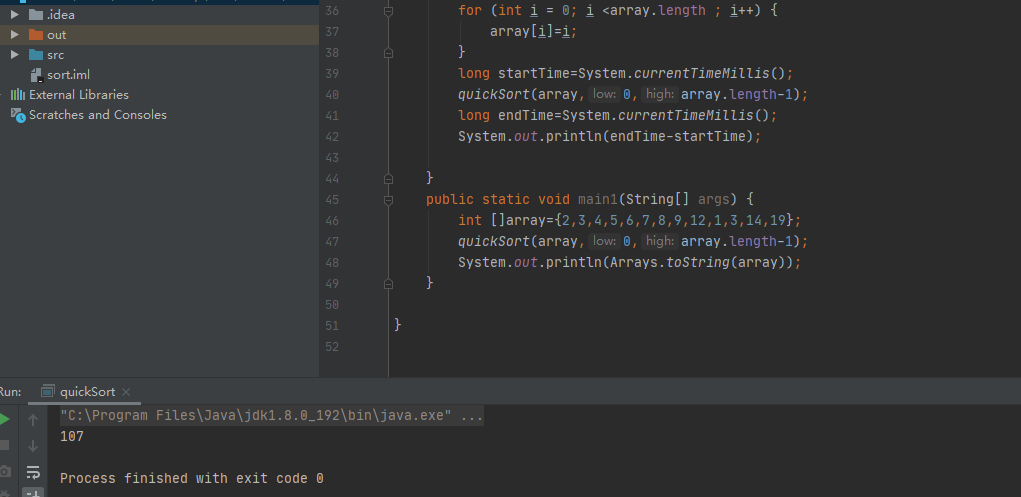This screenshot has height=497, width=1021.
Task: Rerun quickSort with the green play icon
Action: [4, 419]
